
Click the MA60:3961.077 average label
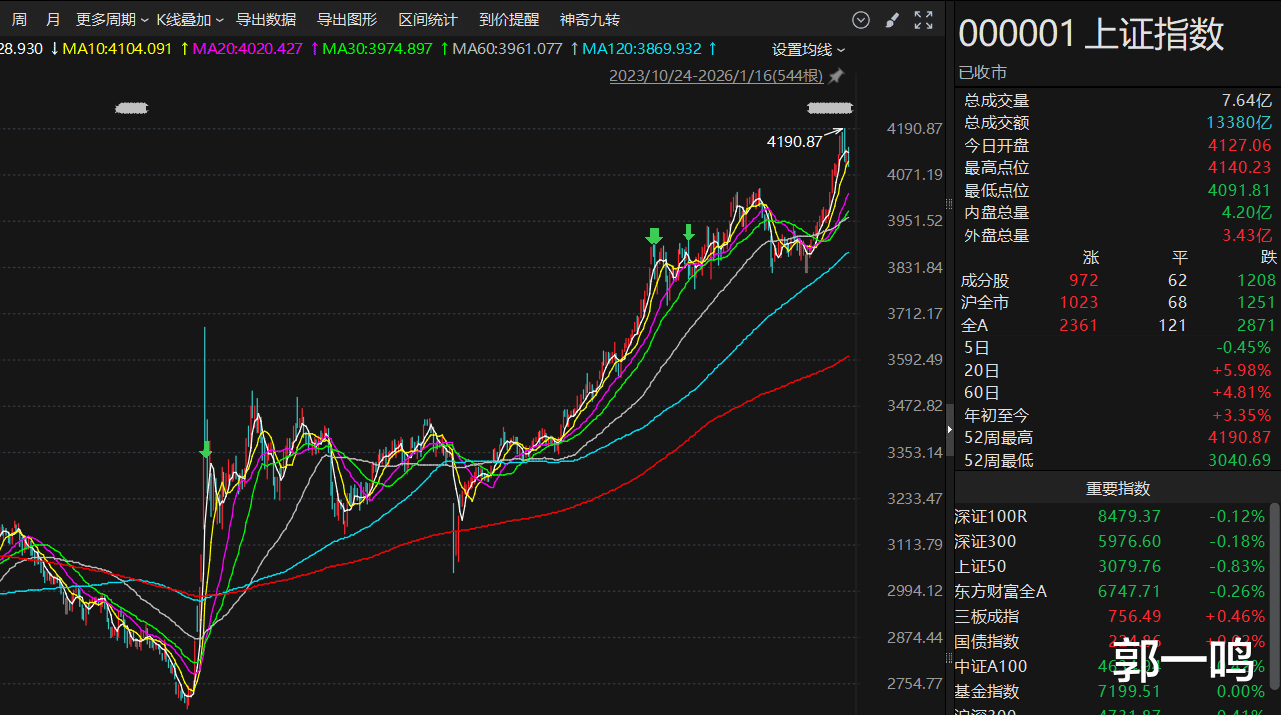[507, 49]
